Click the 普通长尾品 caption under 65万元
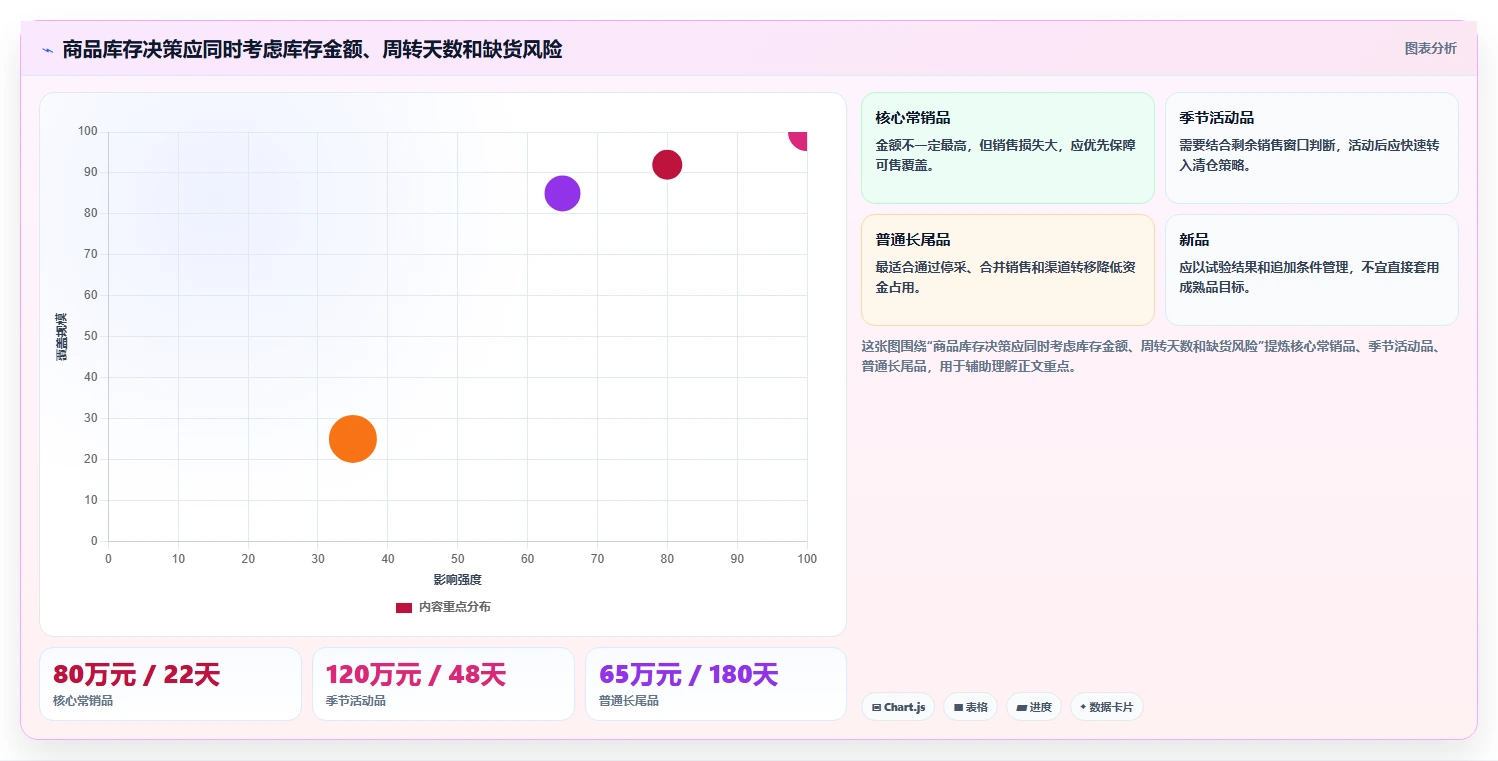 click(629, 701)
